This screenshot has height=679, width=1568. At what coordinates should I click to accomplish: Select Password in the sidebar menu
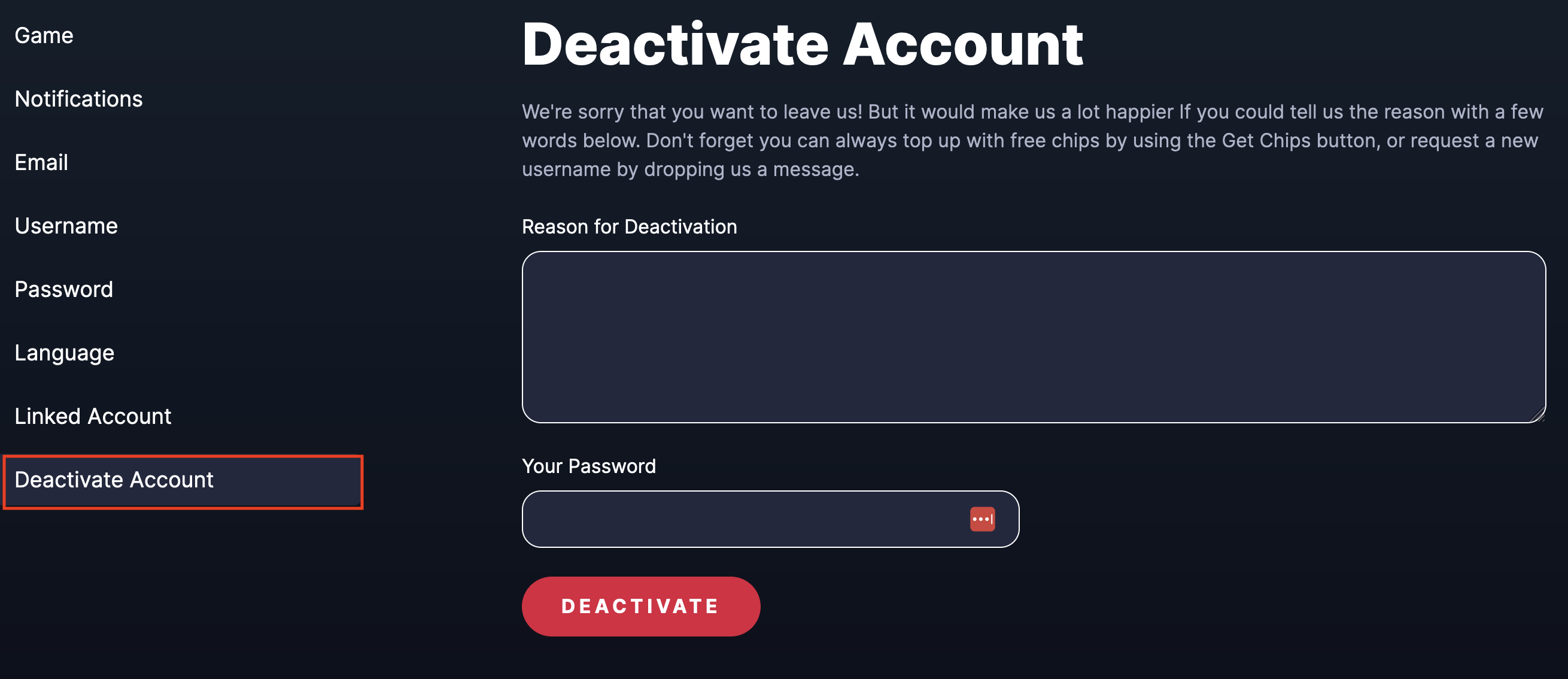[64, 289]
